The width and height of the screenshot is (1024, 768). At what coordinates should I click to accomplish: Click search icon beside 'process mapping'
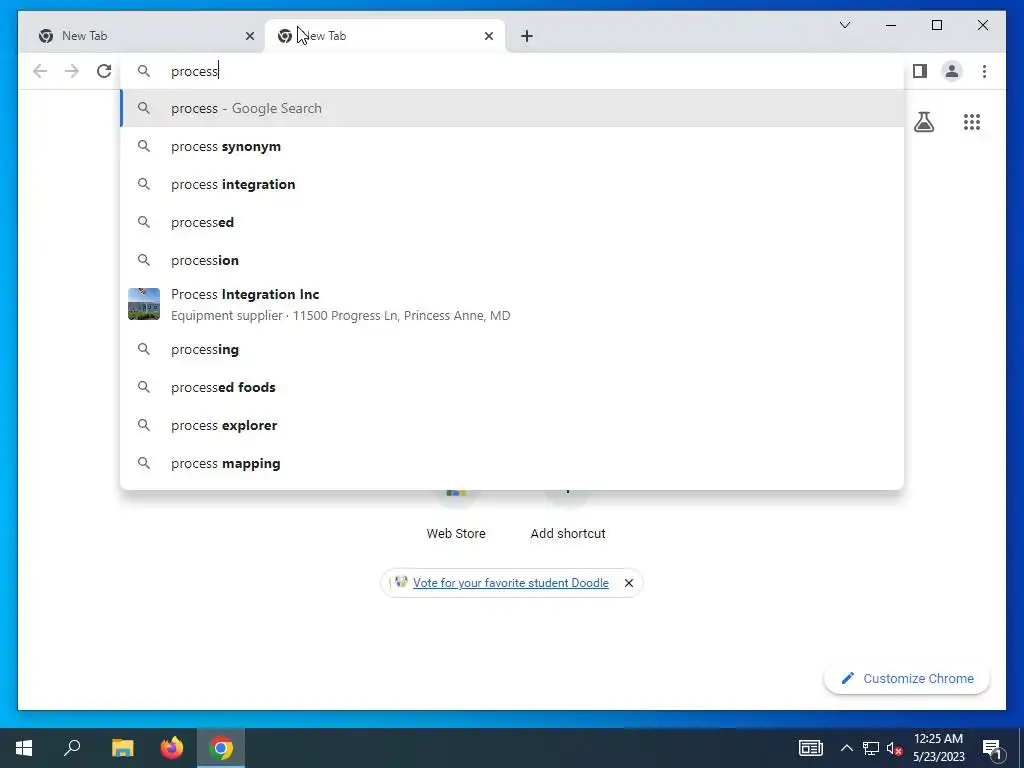(144, 463)
